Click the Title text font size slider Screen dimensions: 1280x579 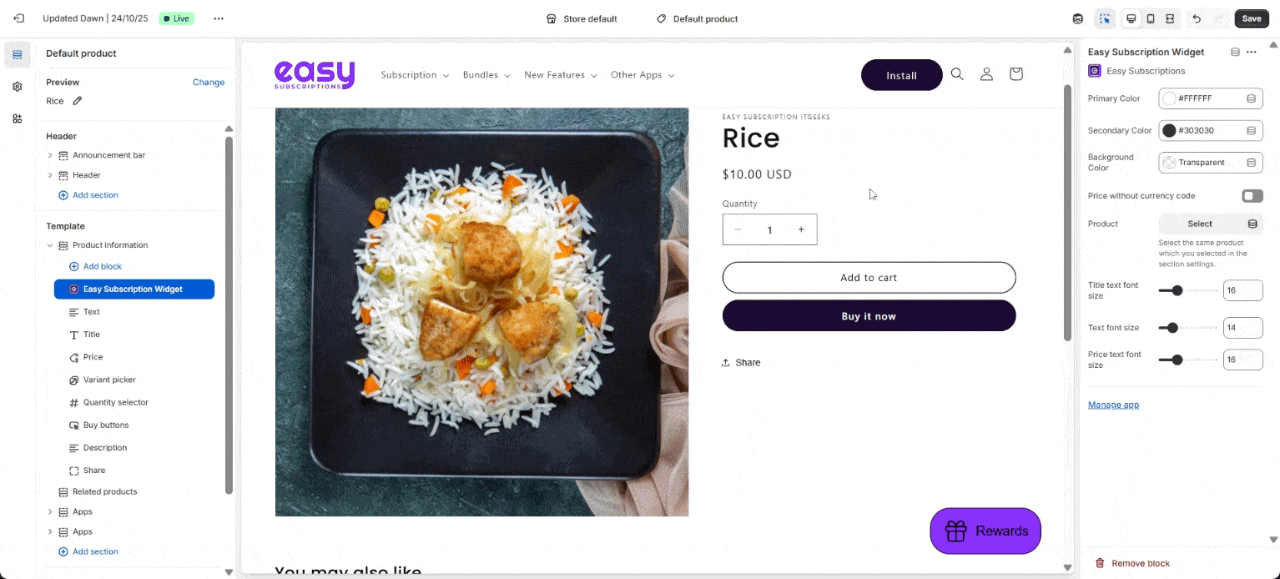(x=1188, y=291)
